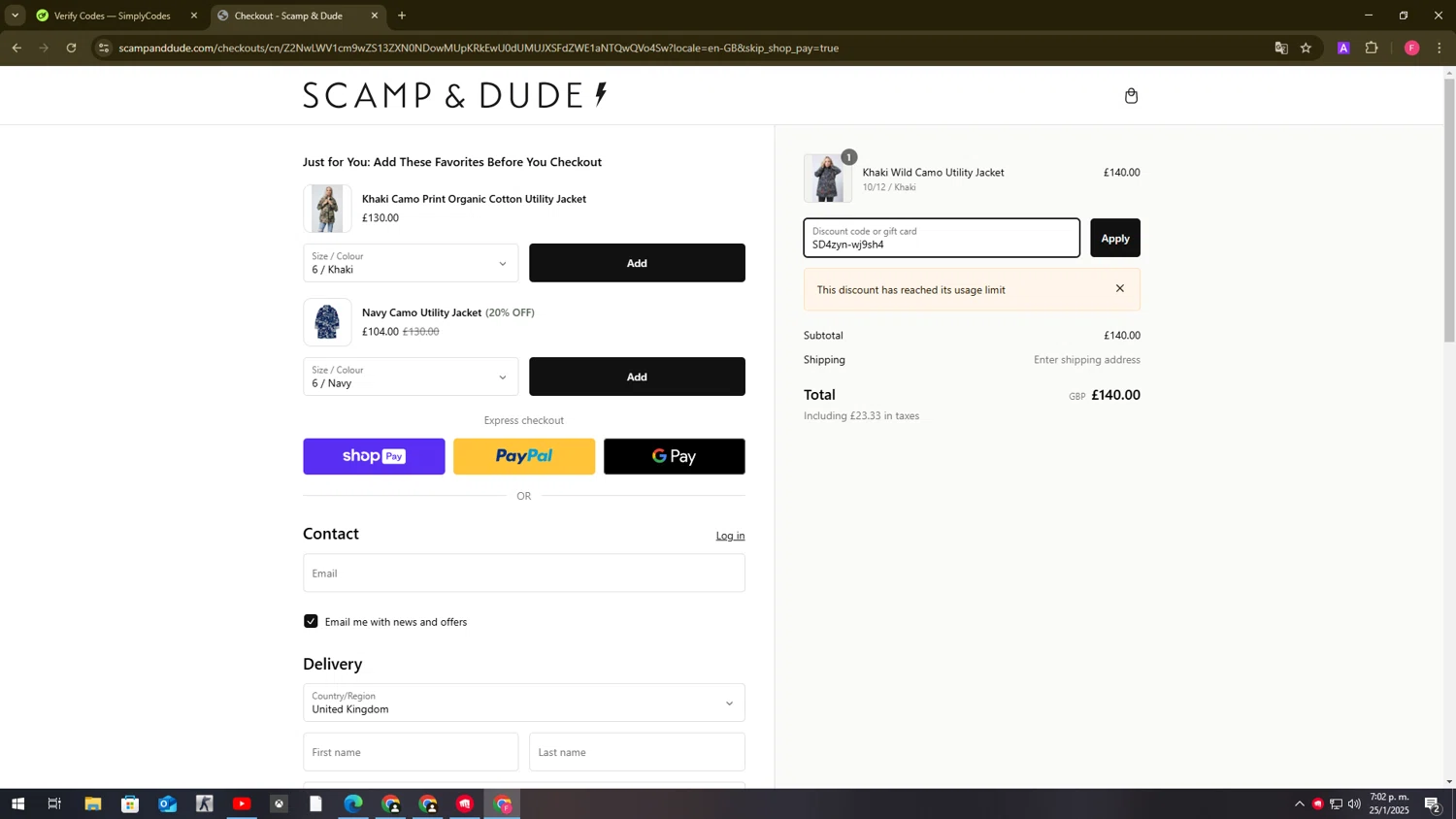Open File Explorer from the taskbar
Image resolution: width=1456 pixels, height=819 pixels.
[x=92, y=803]
